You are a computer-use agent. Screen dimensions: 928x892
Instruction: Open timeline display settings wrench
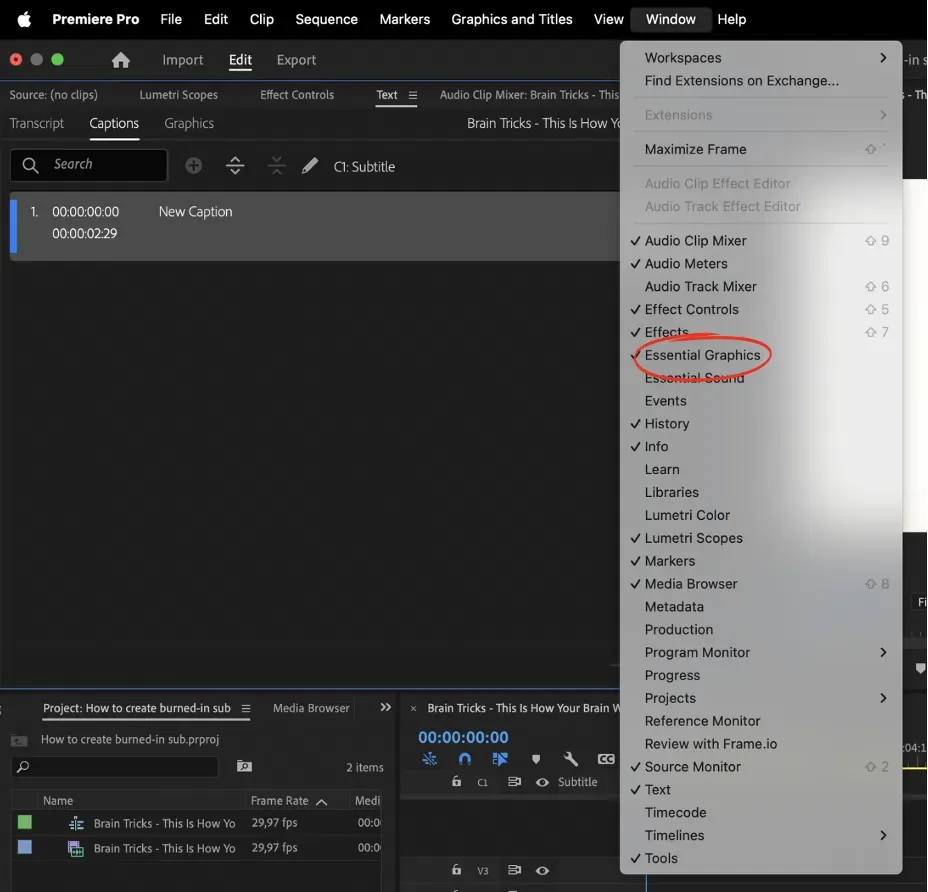(x=571, y=759)
